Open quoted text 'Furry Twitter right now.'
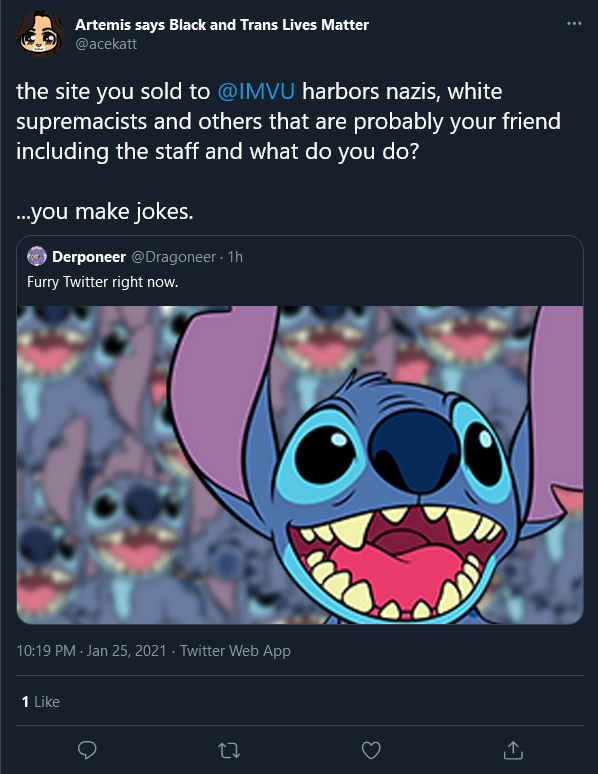The image size is (598, 774). tap(103, 282)
